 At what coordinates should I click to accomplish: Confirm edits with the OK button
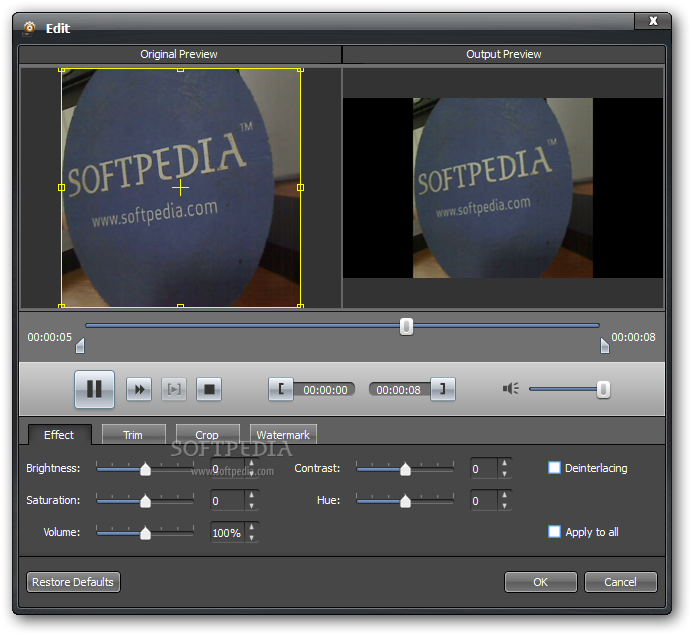tap(541, 582)
